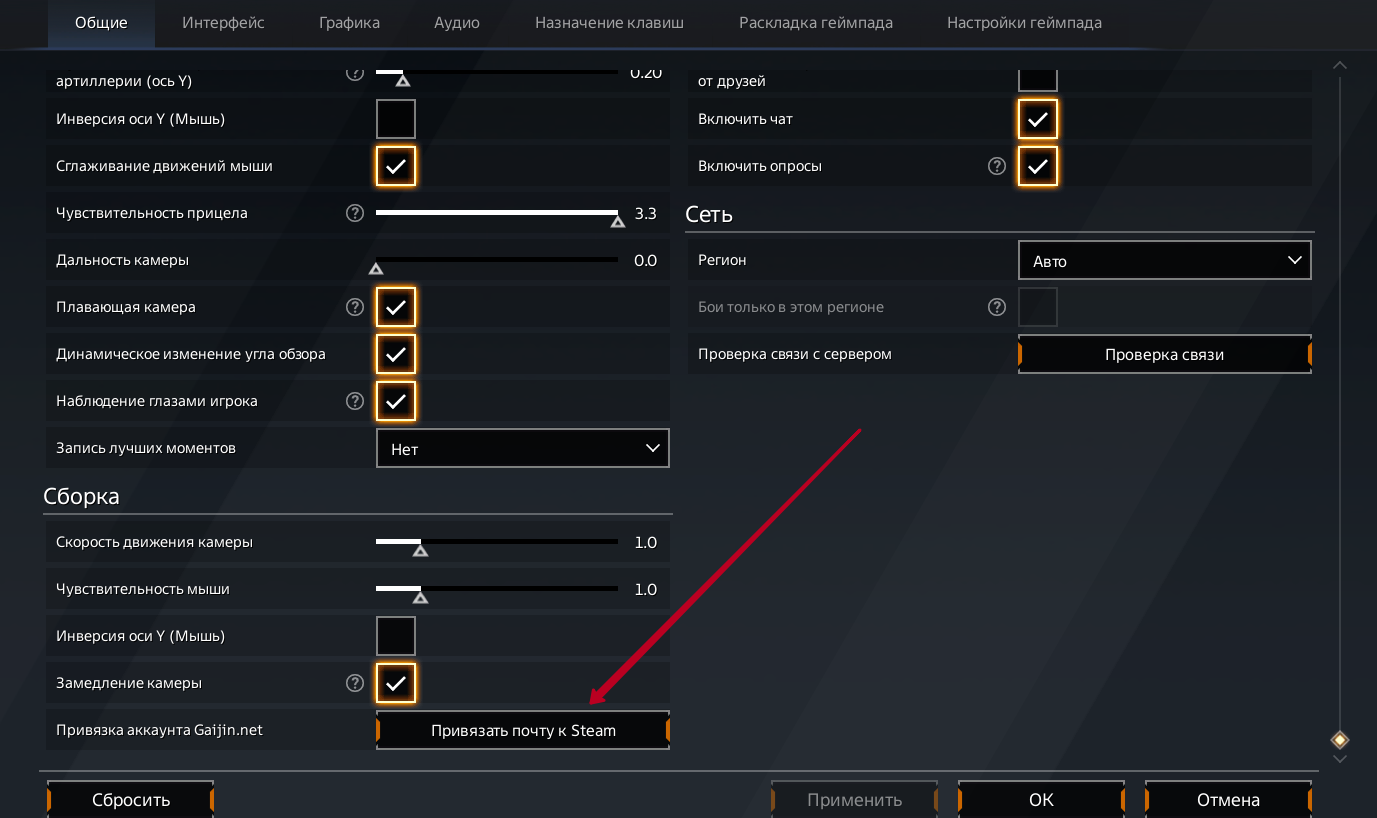This screenshot has height=818, width=1377.
Task: Show help tooltip for Плавающая камера
Action: tap(354, 307)
